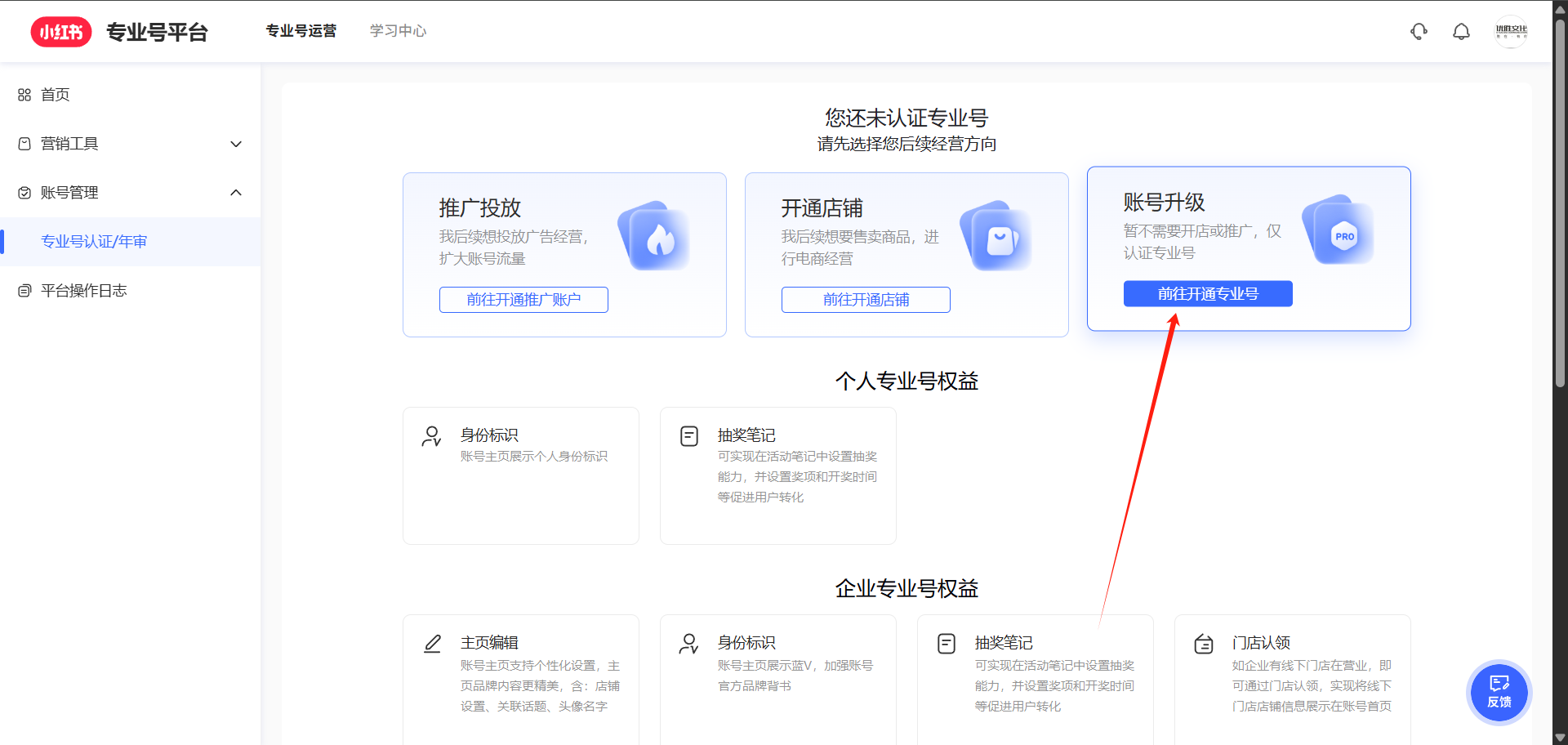Click the flame icon on 推广投放 card
Viewport: 1568px width, 745px height.
tap(657, 237)
